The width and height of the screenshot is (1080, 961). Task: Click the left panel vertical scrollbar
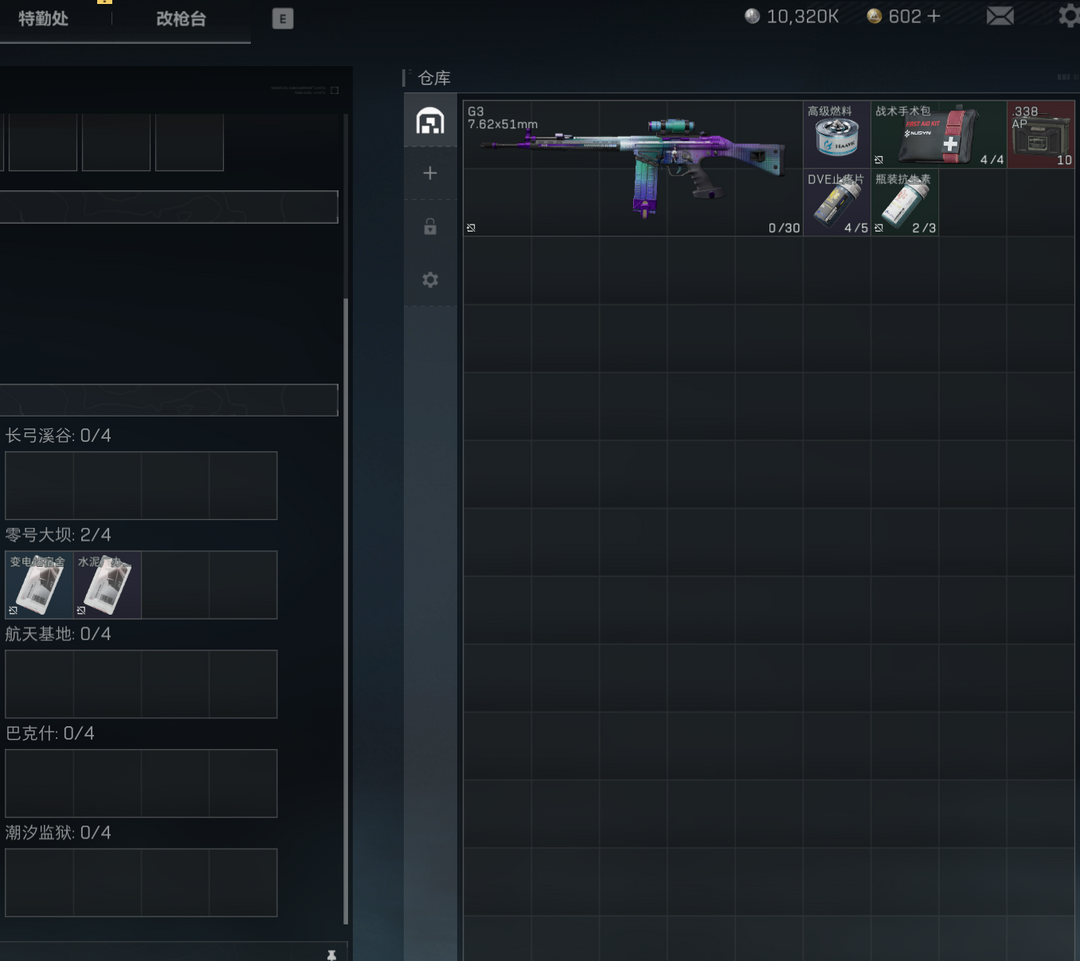point(346,600)
